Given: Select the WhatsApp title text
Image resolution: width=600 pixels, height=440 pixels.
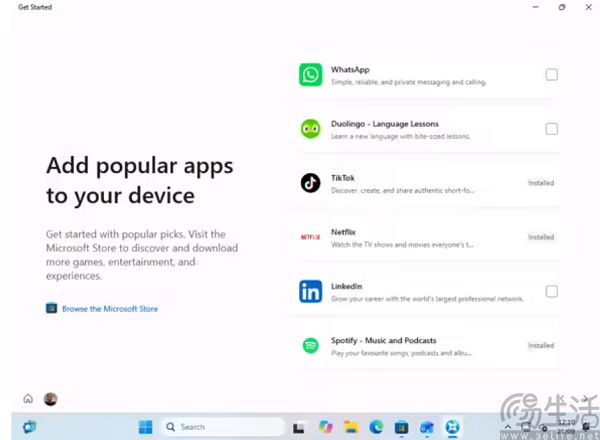Looking at the screenshot, I should [350, 70].
